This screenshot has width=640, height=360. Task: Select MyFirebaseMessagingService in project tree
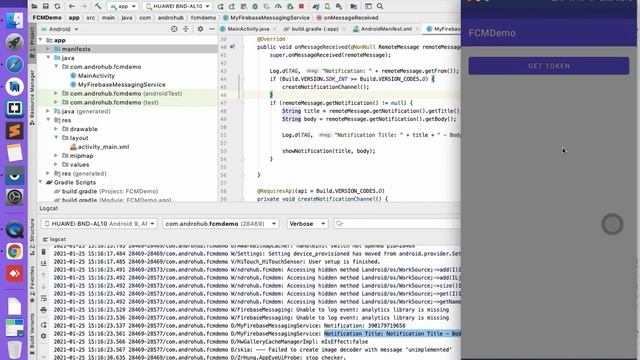(122, 84)
